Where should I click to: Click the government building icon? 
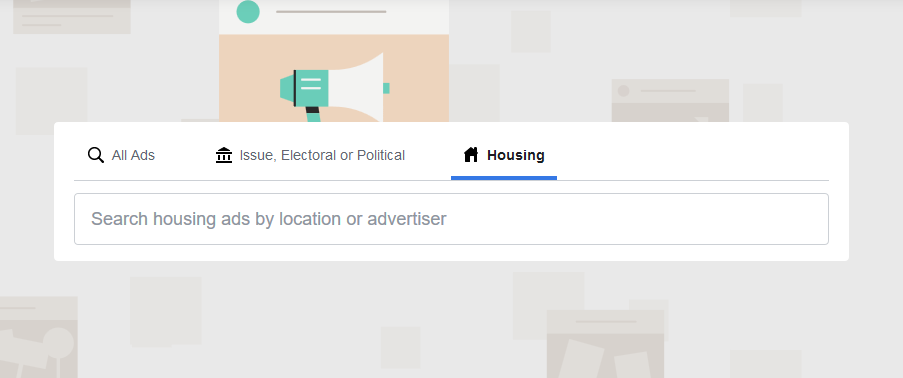[223, 155]
